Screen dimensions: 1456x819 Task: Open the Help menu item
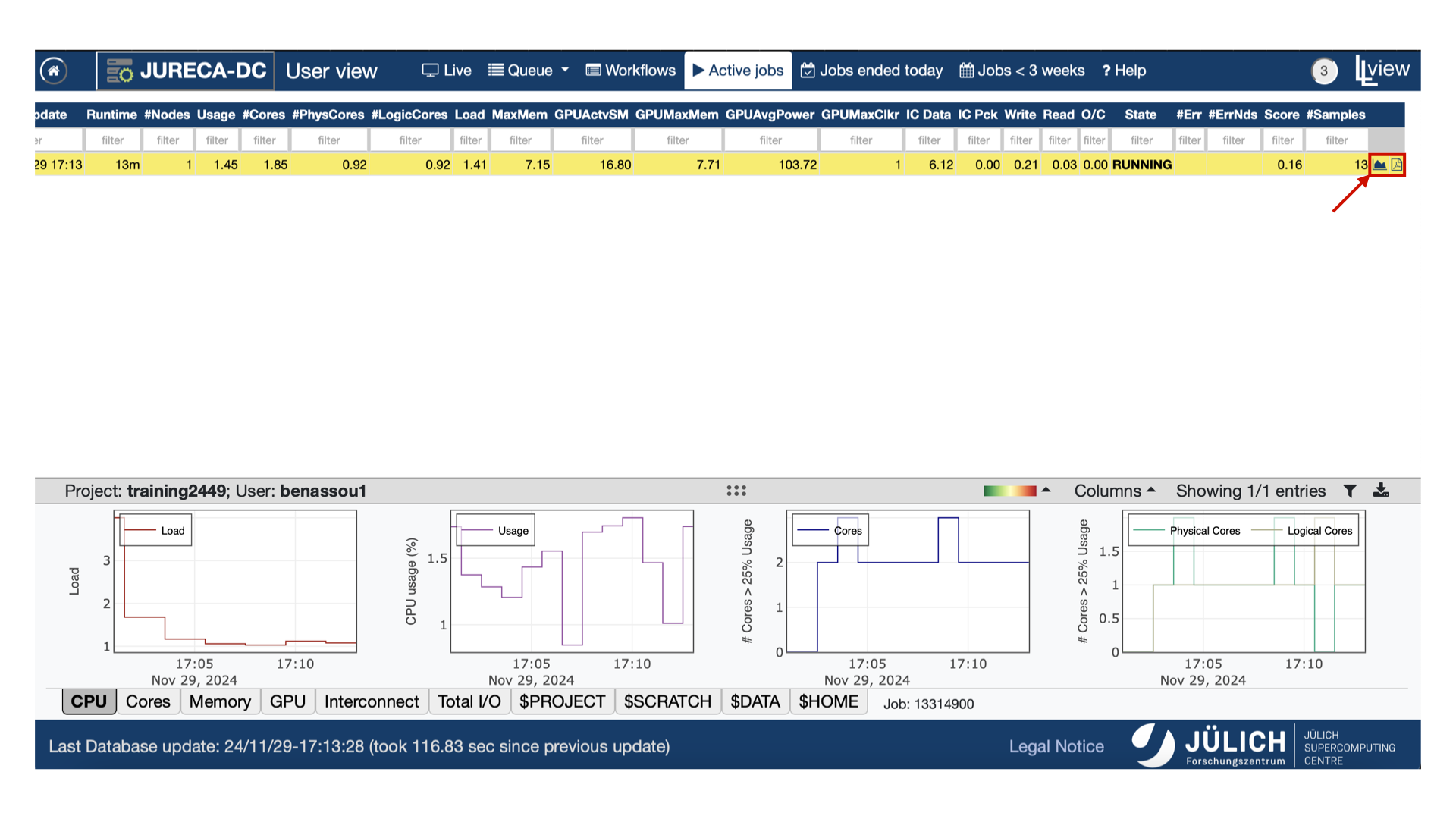click(1124, 71)
